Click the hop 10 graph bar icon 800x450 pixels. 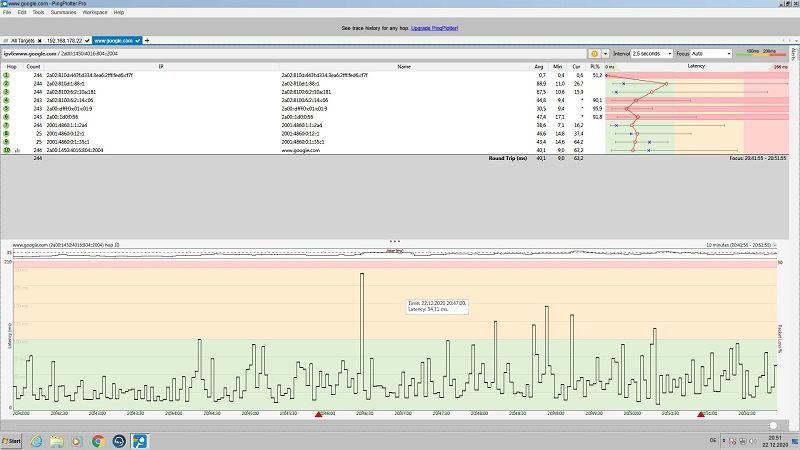18,150
